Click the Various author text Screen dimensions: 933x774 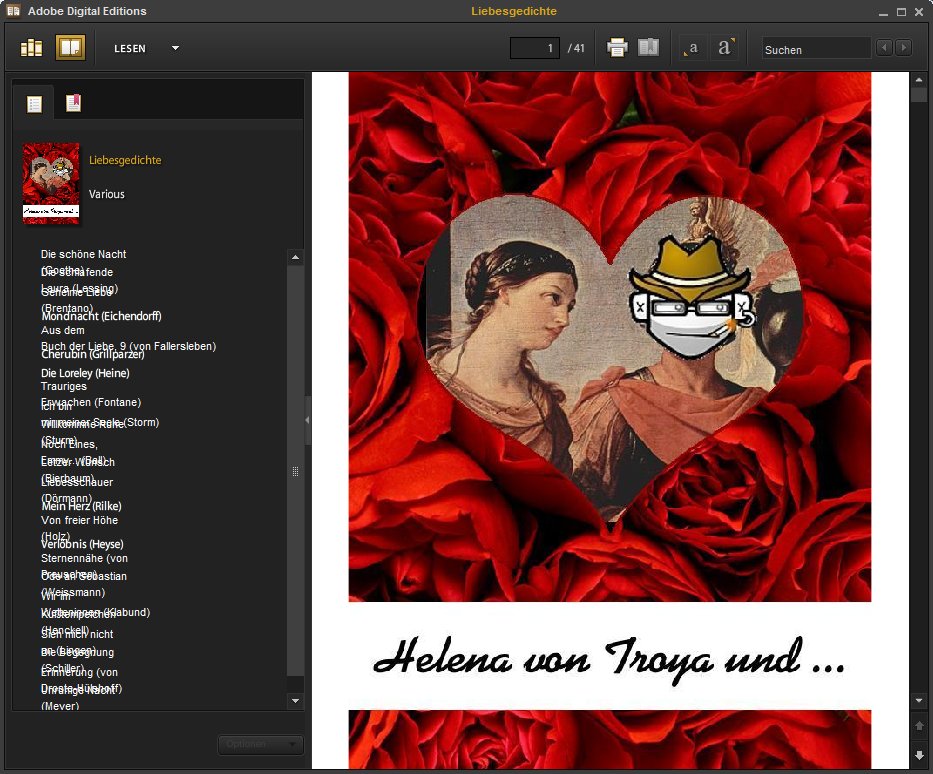coord(107,194)
